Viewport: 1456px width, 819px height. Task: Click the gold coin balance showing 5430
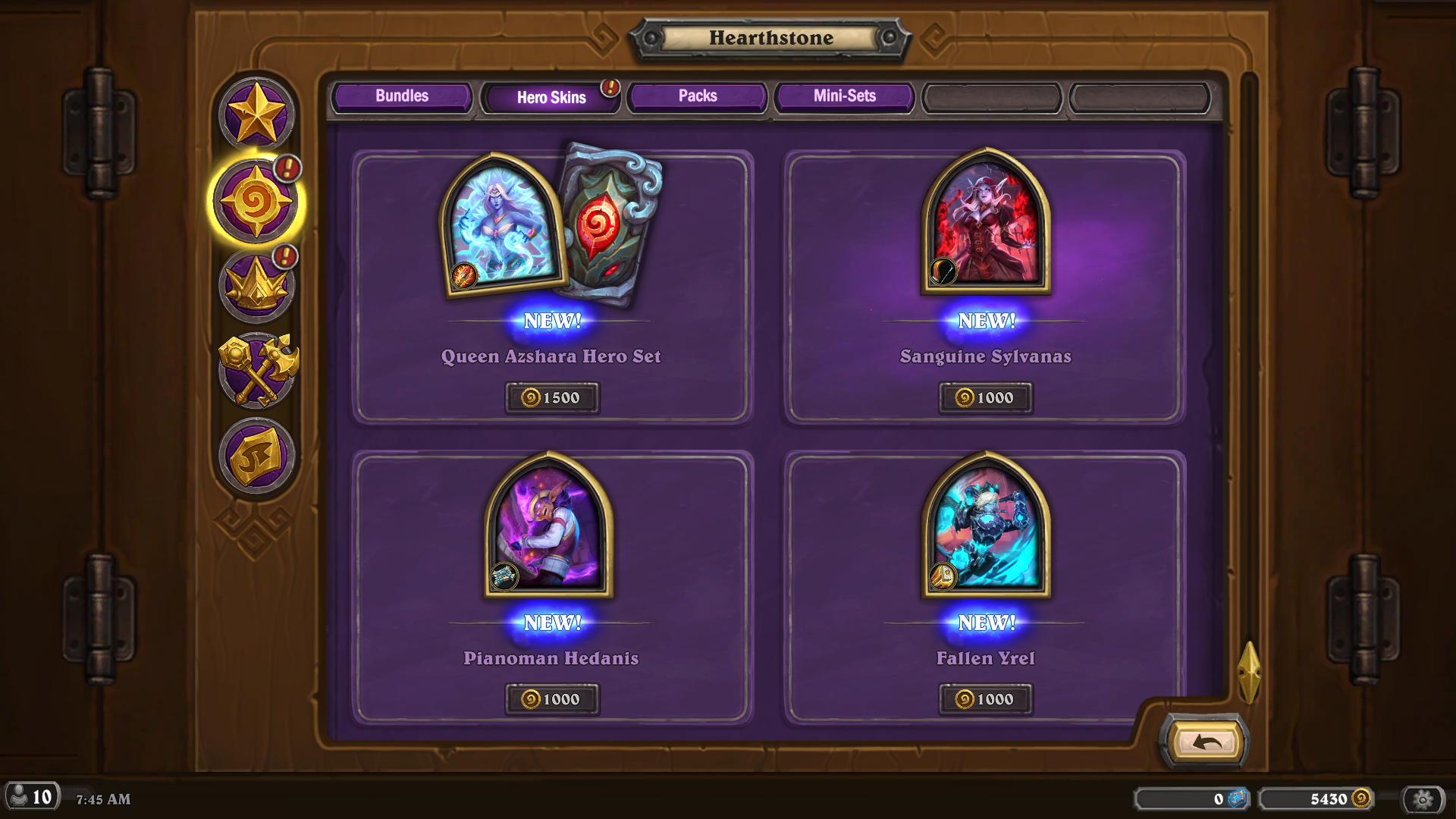coord(1317,799)
